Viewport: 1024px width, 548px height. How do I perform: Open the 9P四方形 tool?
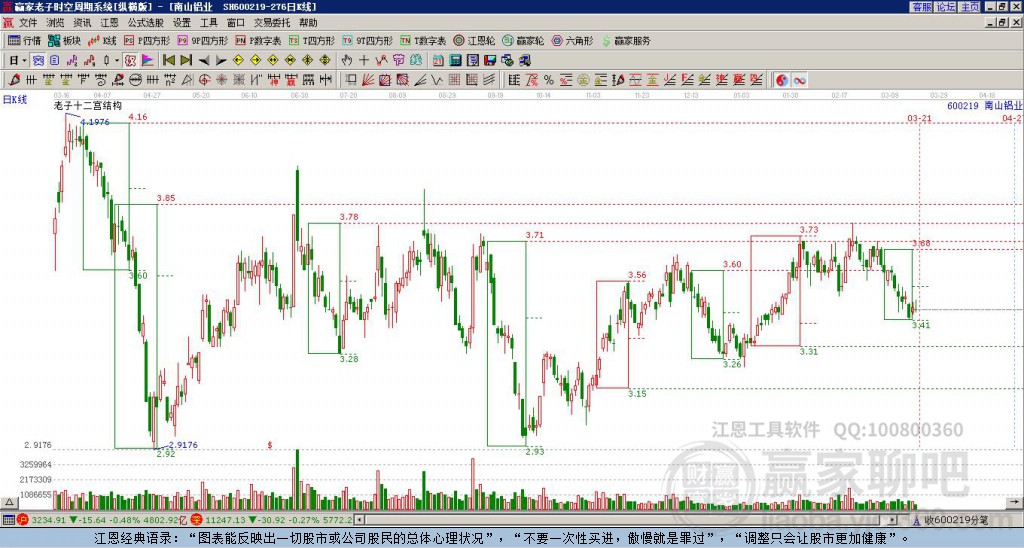202,40
